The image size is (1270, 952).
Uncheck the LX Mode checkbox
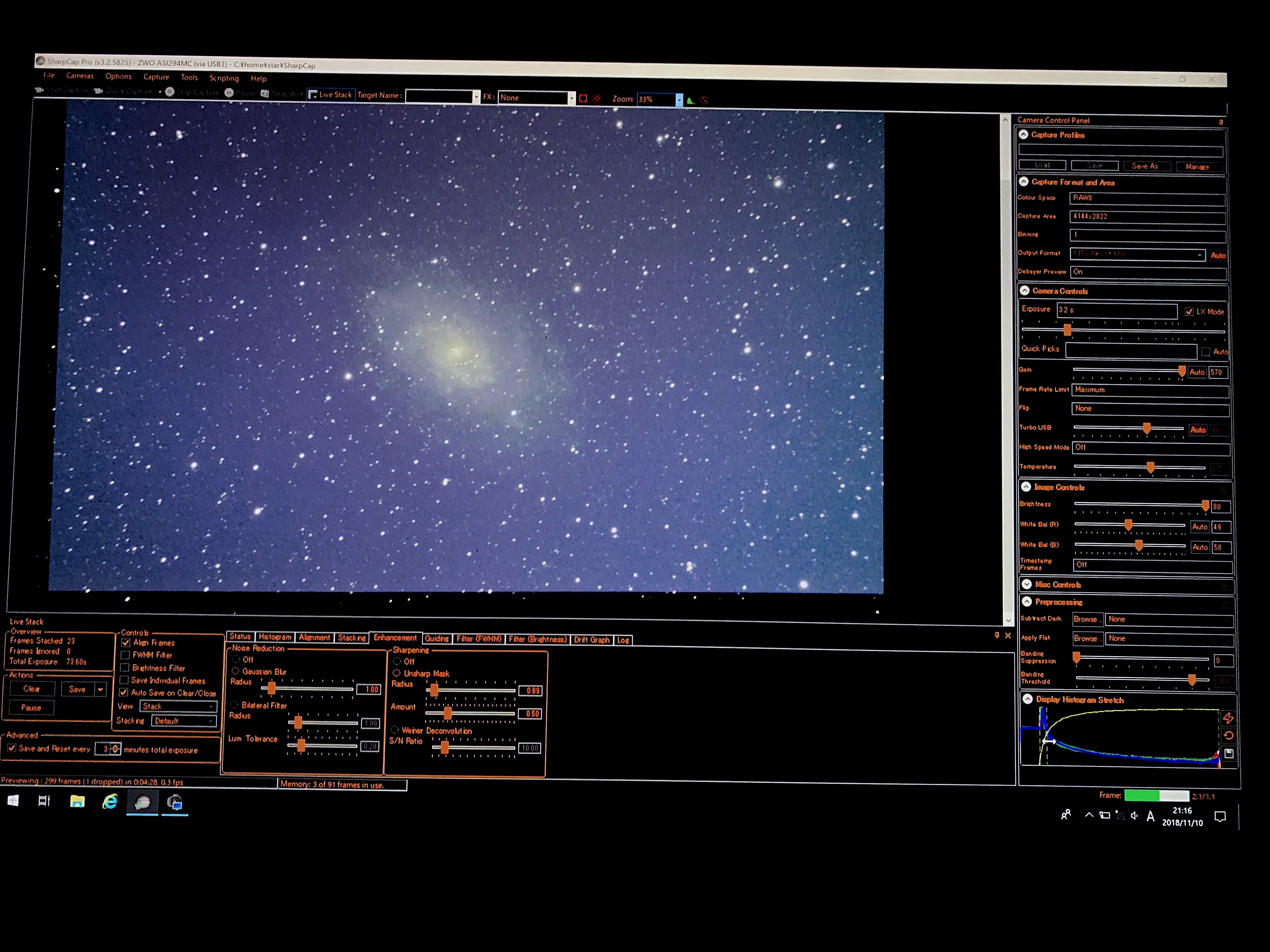(x=1189, y=312)
